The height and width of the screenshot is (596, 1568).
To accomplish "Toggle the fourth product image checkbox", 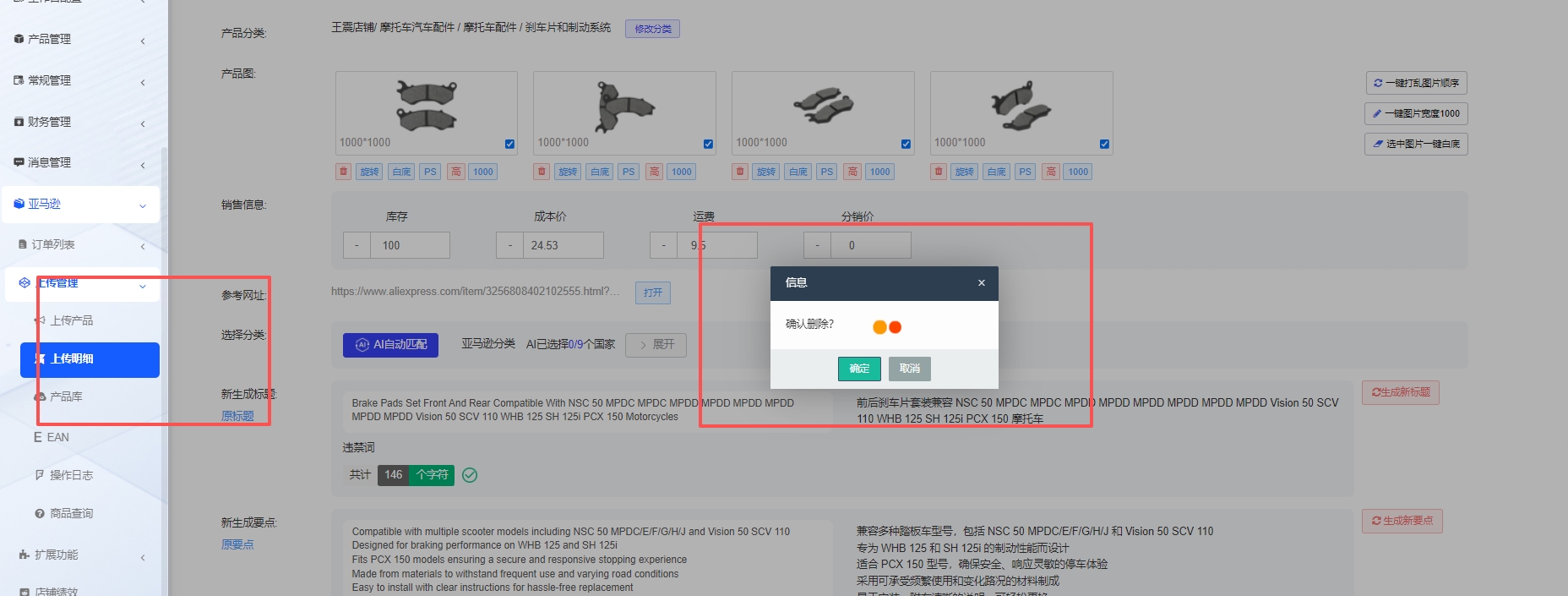I will point(1104,144).
